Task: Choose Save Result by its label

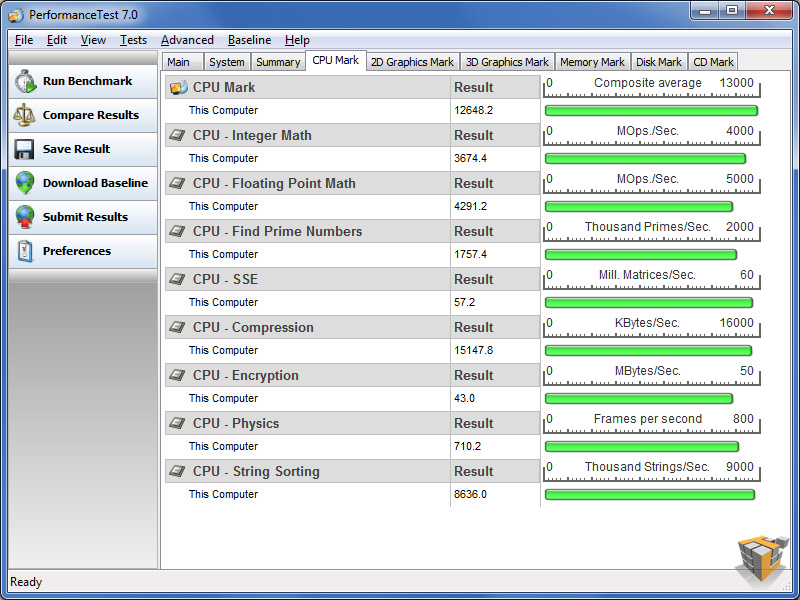Action: (x=77, y=149)
